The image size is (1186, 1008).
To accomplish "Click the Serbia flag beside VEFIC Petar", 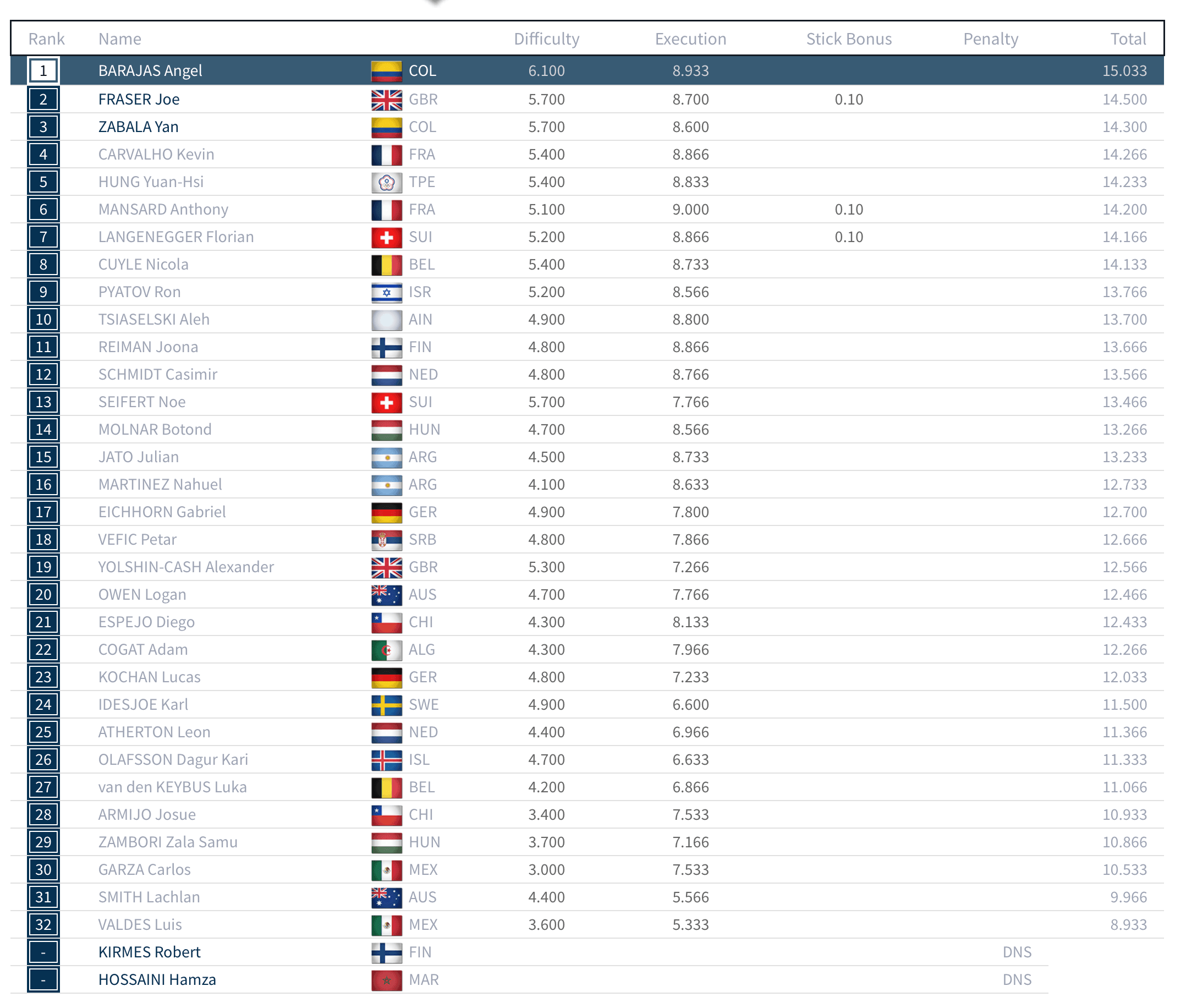I will pos(386,540).
